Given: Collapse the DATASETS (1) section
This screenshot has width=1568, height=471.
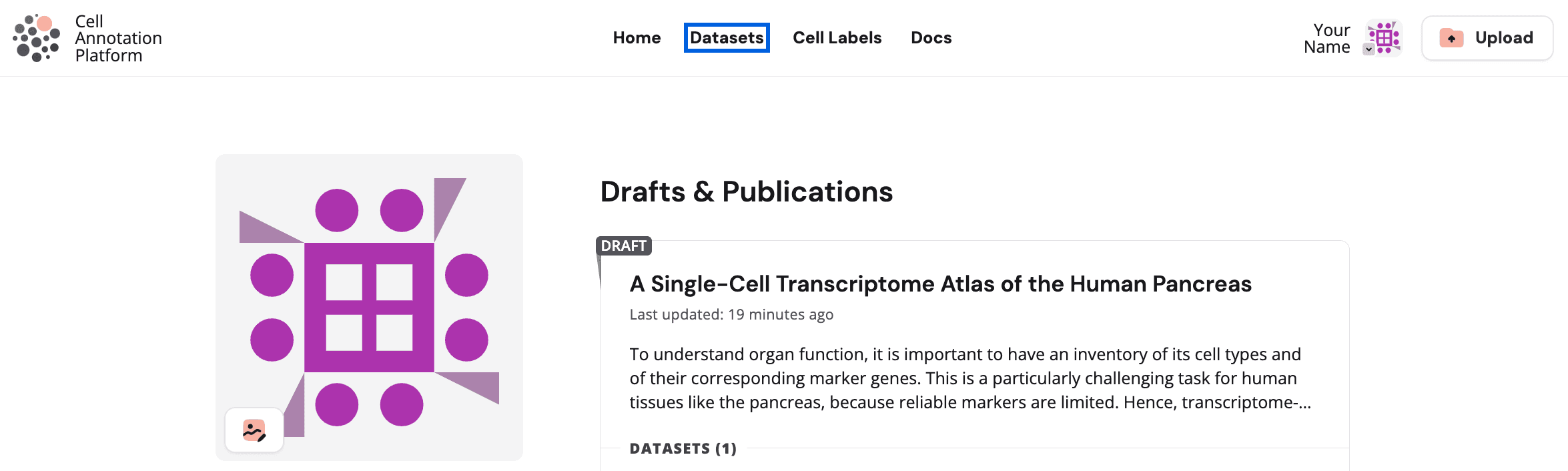Looking at the screenshot, I should coord(683,448).
